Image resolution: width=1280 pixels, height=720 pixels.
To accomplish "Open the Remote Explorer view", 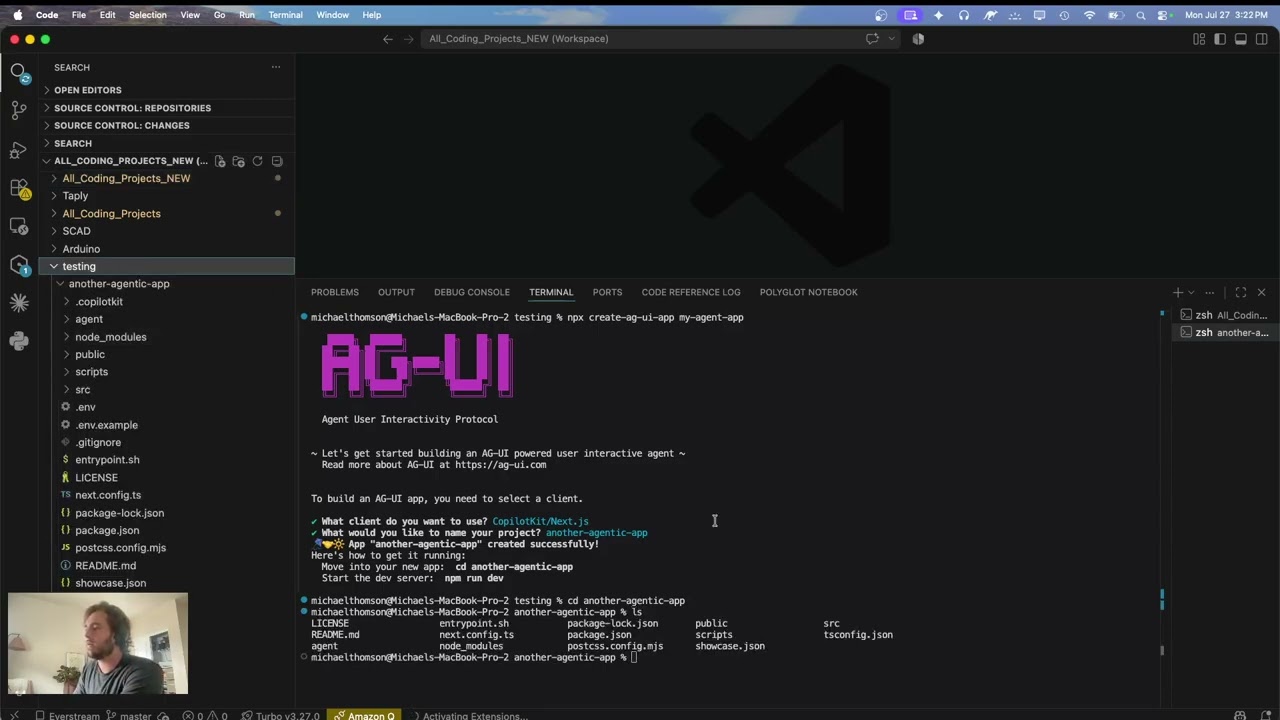I will tap(18, 226).
